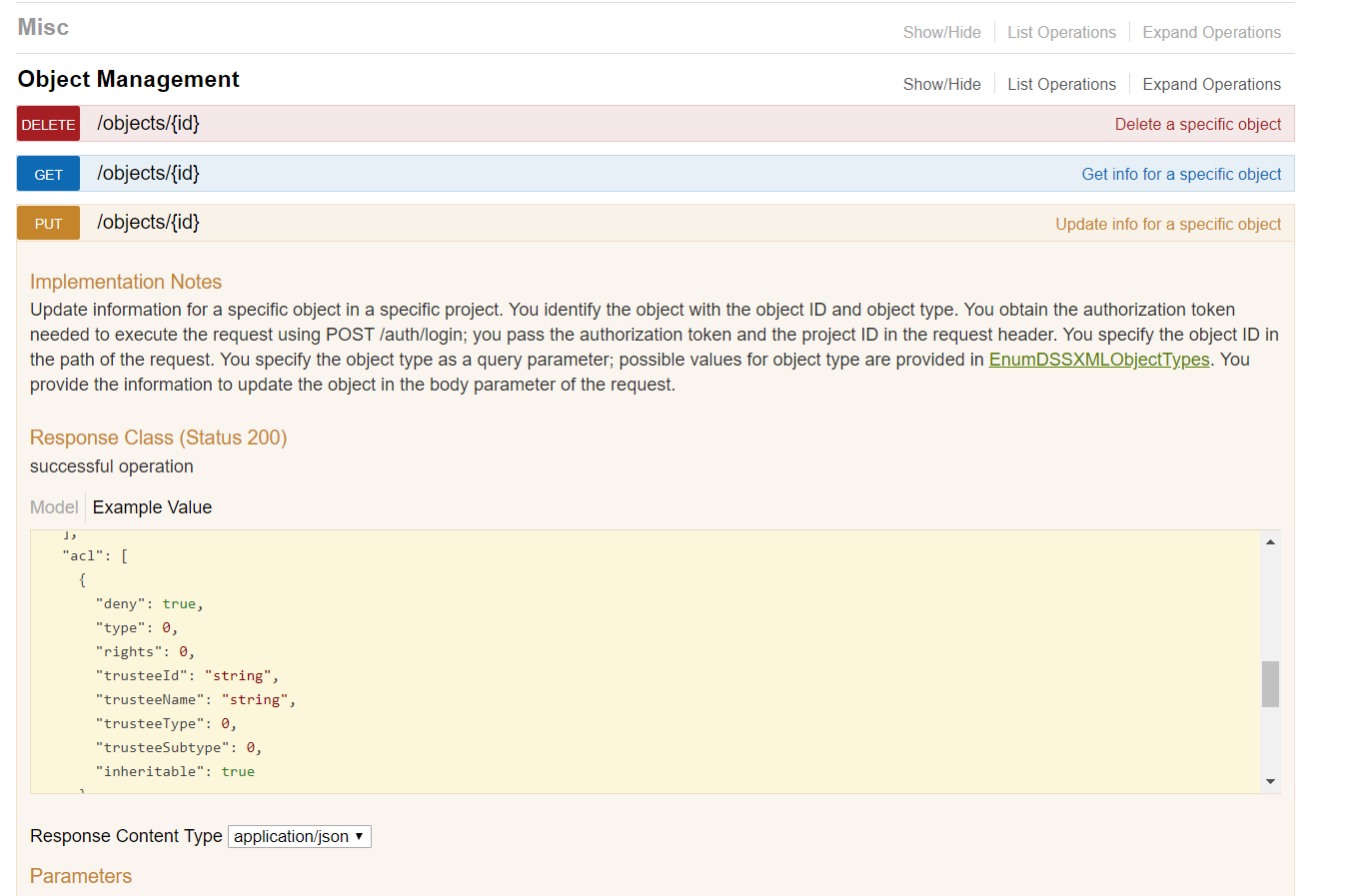
Task: Switch to the Model tab
Action: (54, 506)
